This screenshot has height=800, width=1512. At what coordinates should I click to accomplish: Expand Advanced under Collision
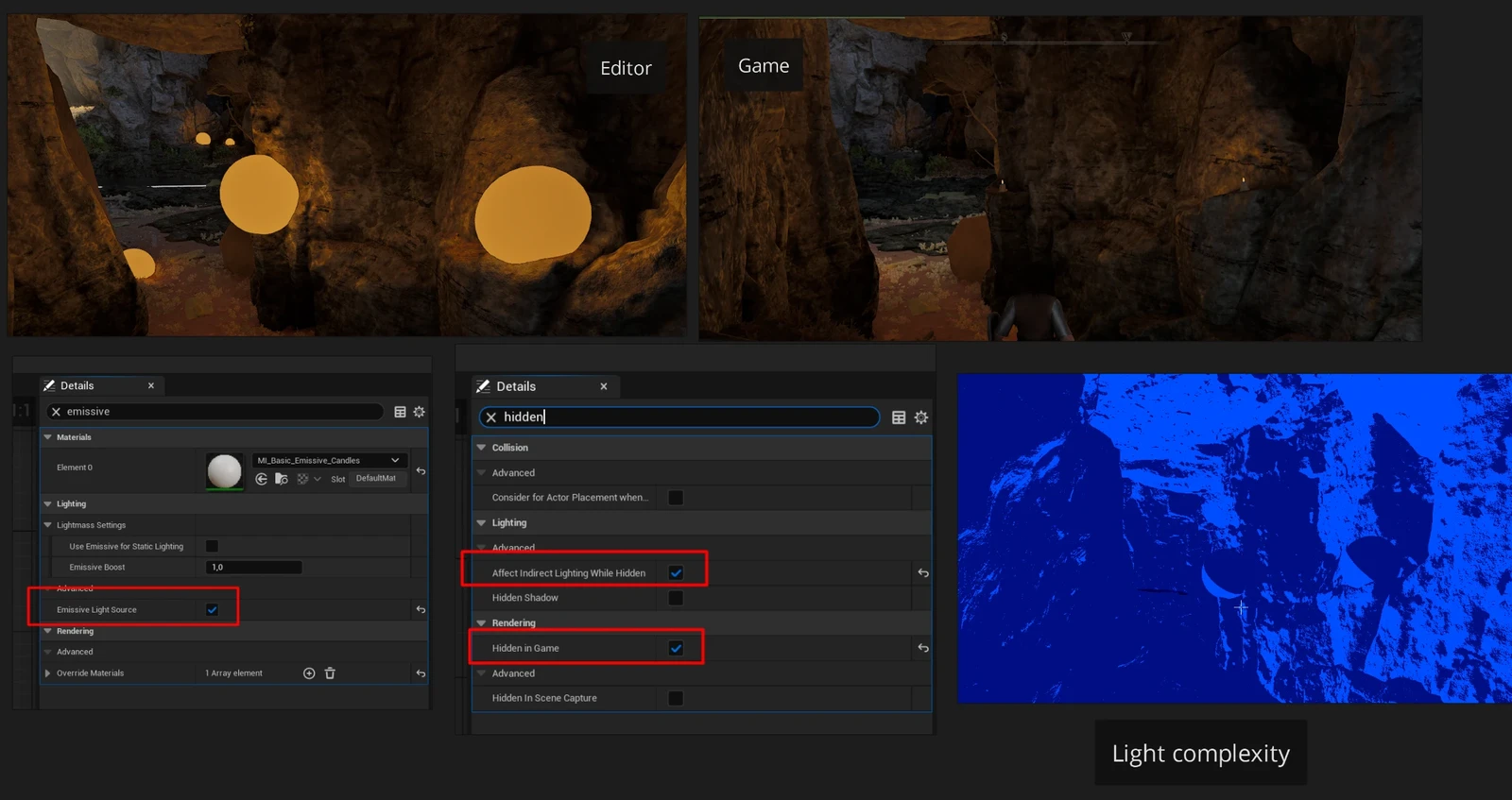point(482,473)
